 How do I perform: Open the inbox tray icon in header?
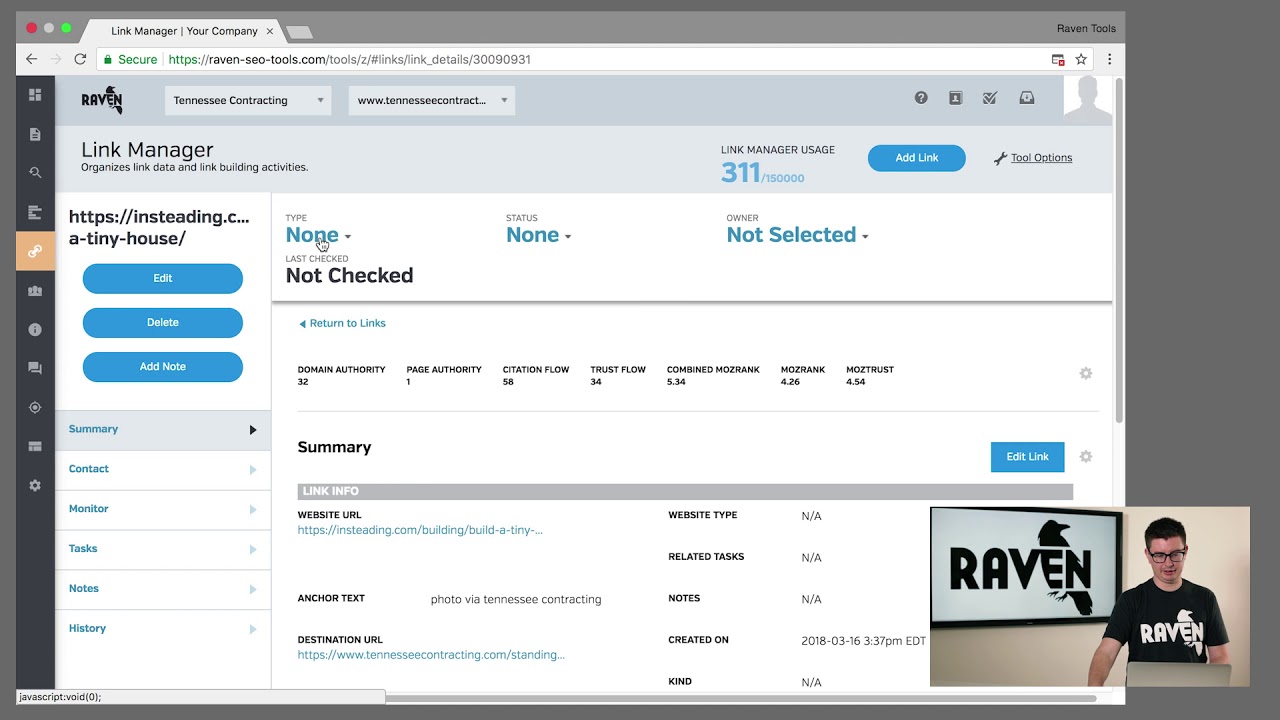(1026, 98)
